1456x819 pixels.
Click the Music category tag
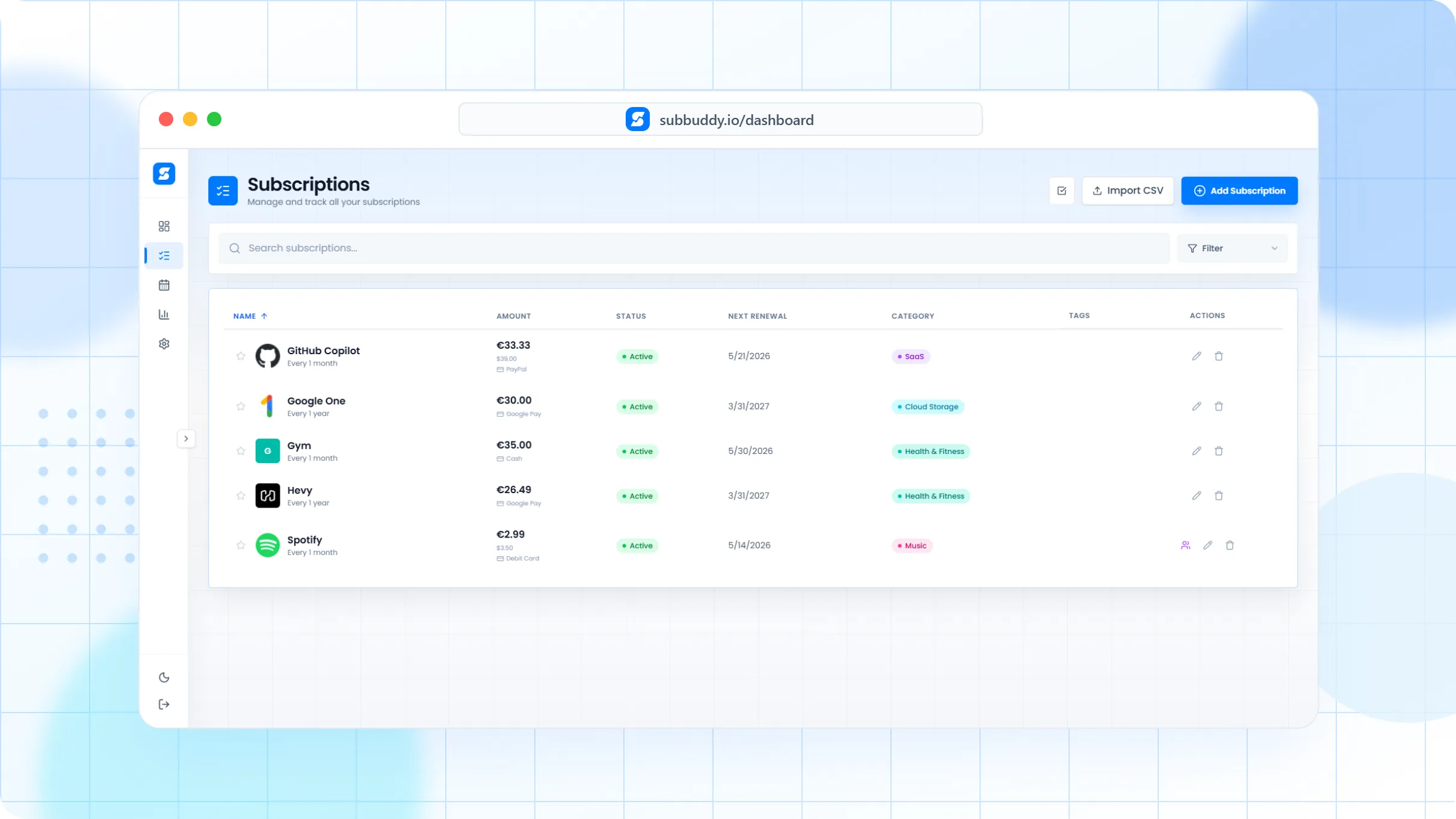click(x=912, y=546)
